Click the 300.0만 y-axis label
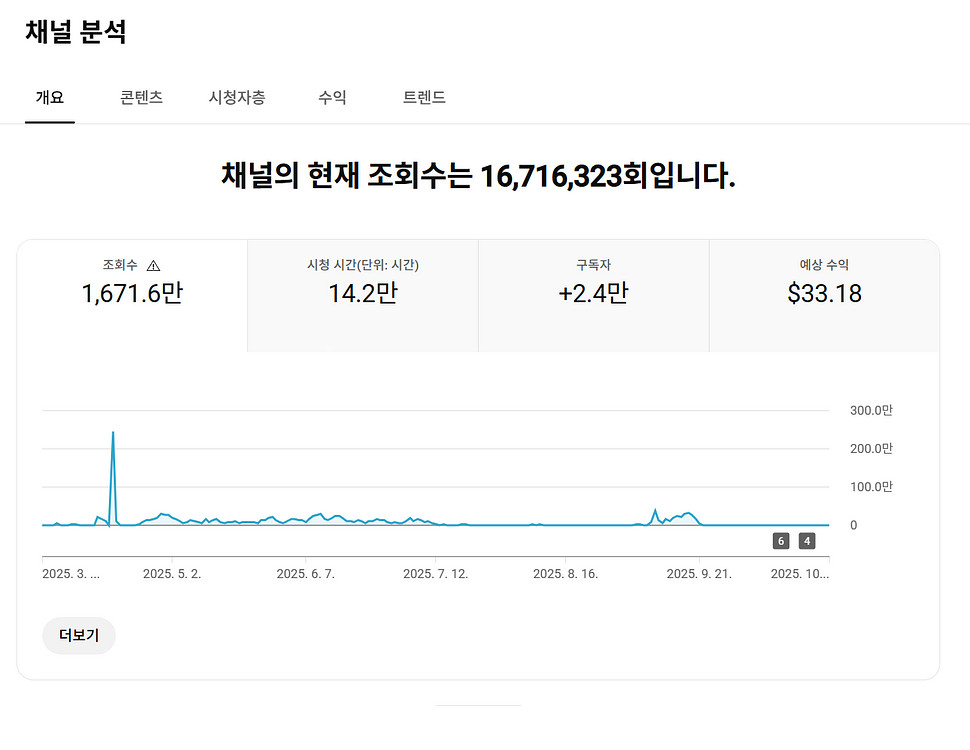 click(x=870, y=410)
